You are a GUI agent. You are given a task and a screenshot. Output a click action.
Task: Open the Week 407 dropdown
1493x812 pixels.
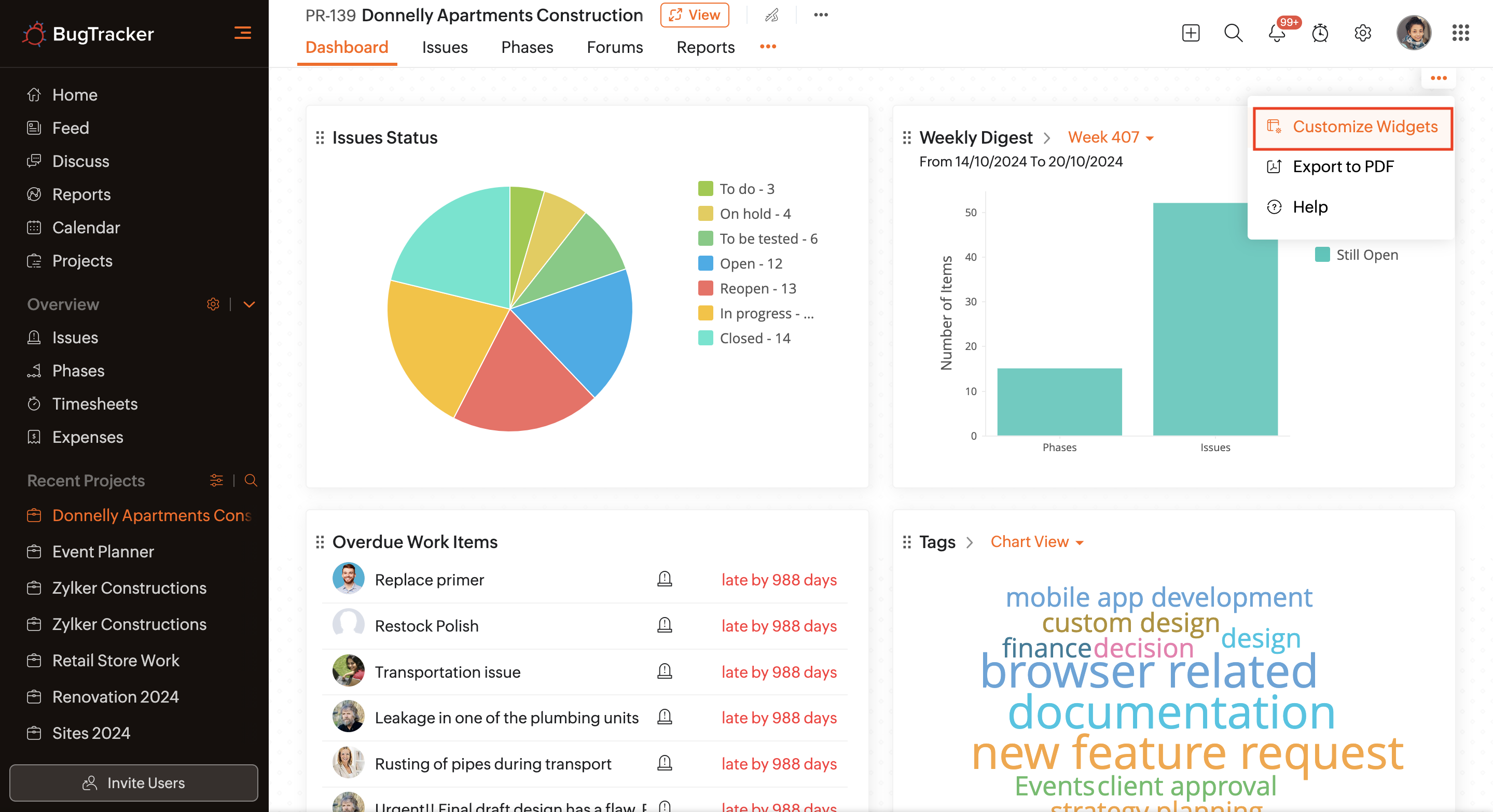[1110, 137]
